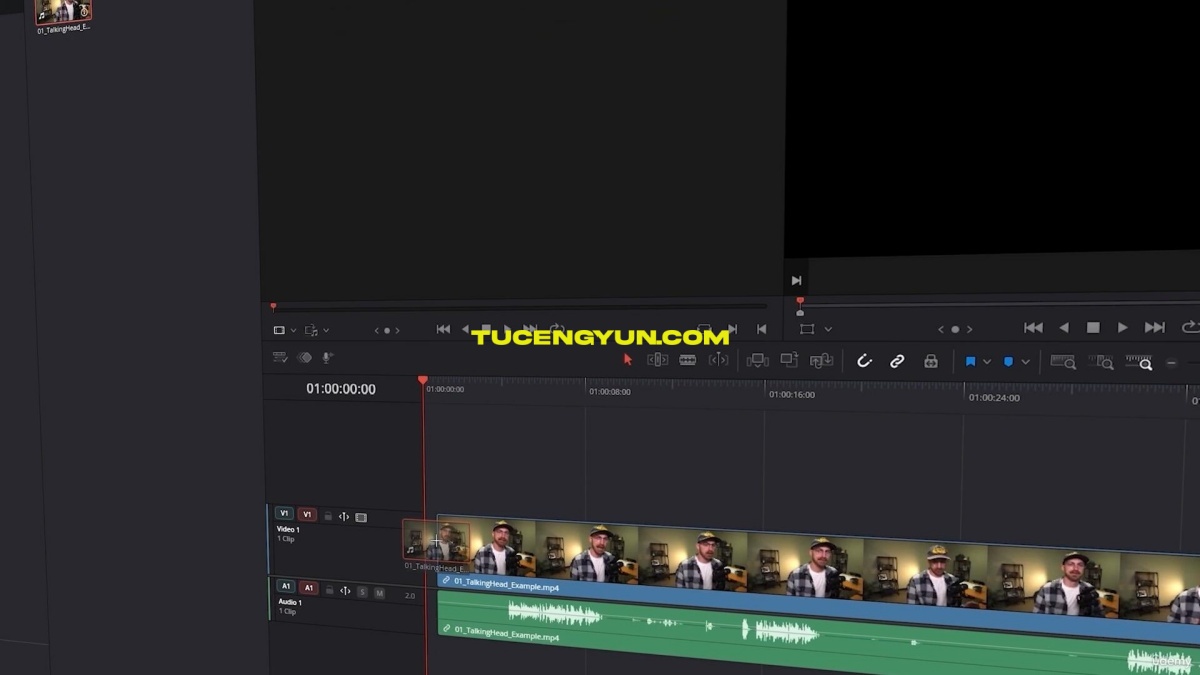Stop playback in the timeline viewer
This screenshot has width=1200, height=675.
click(x=1093, y=328)
